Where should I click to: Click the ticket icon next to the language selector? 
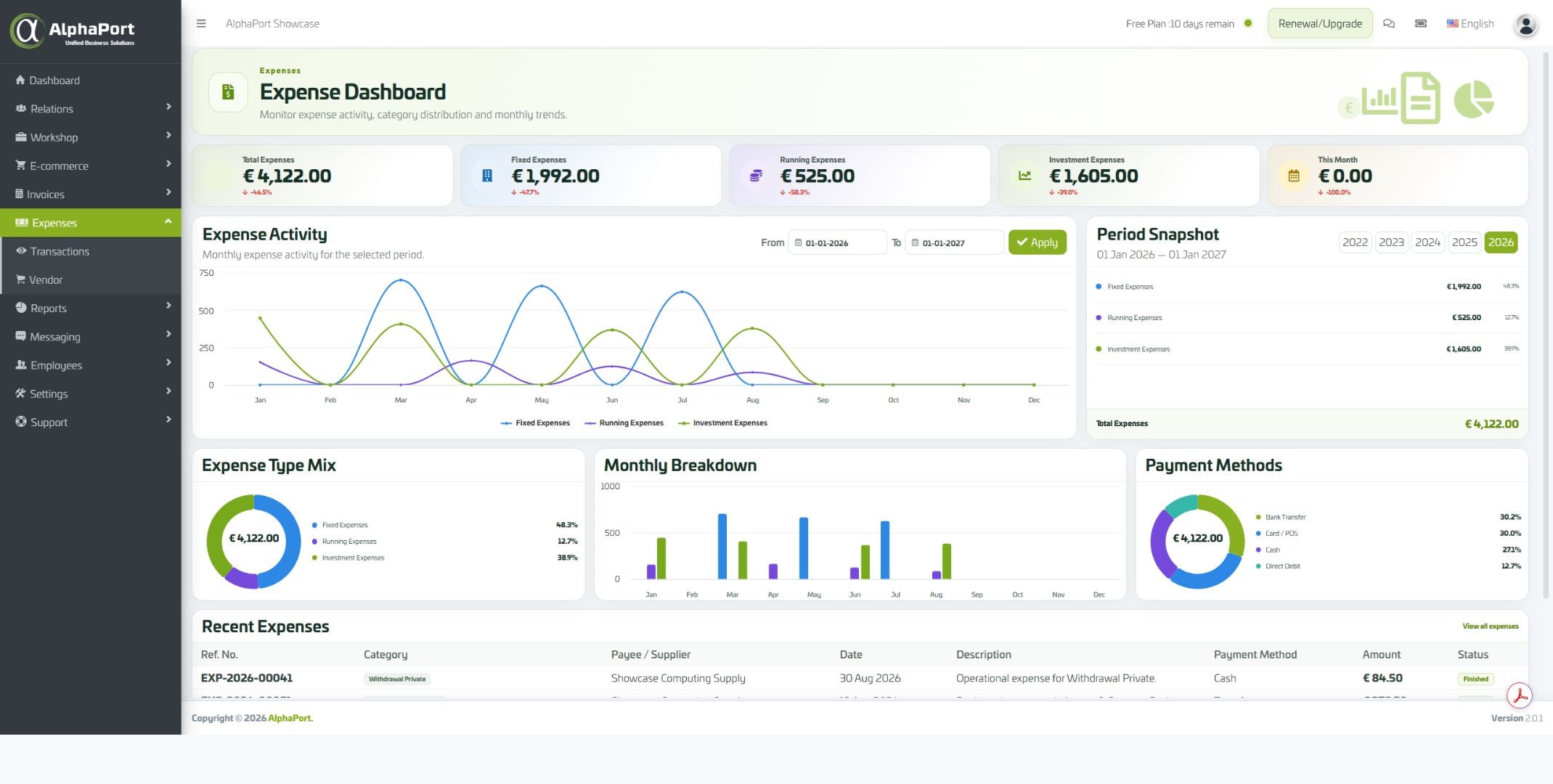tap(1421, 23)
